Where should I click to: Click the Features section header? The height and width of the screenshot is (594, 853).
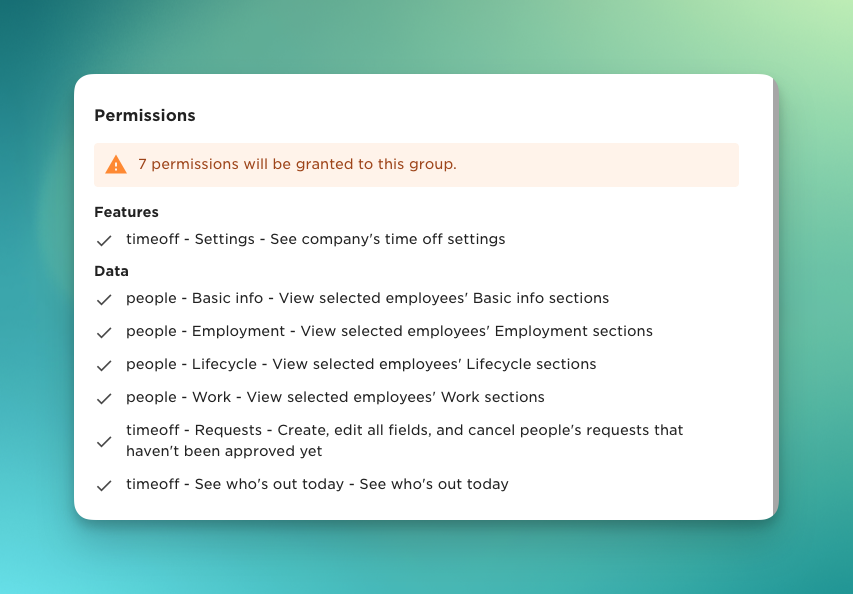126,212
